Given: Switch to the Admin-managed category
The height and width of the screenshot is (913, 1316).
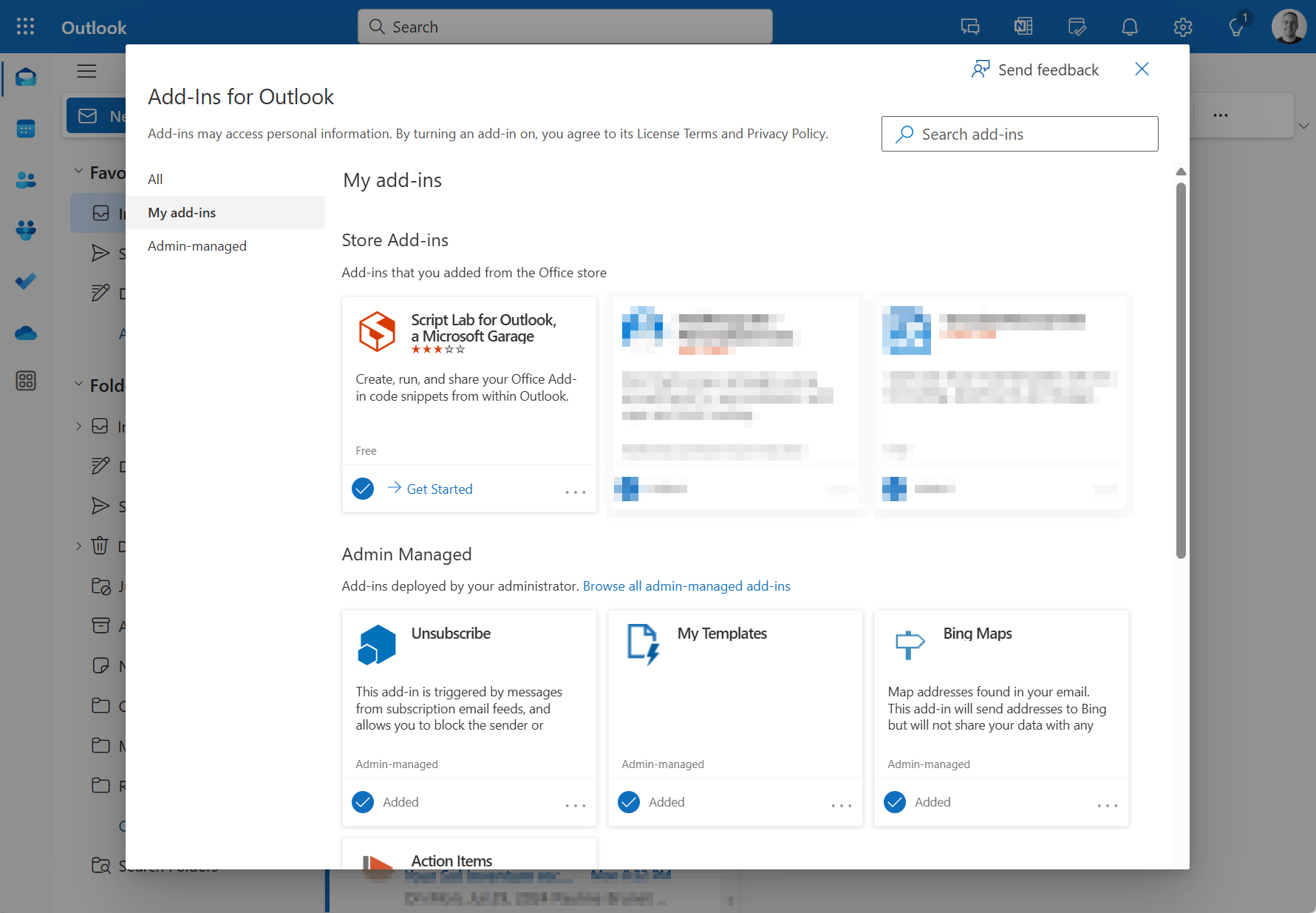Looking at the screenshot, I should [197, 245].
